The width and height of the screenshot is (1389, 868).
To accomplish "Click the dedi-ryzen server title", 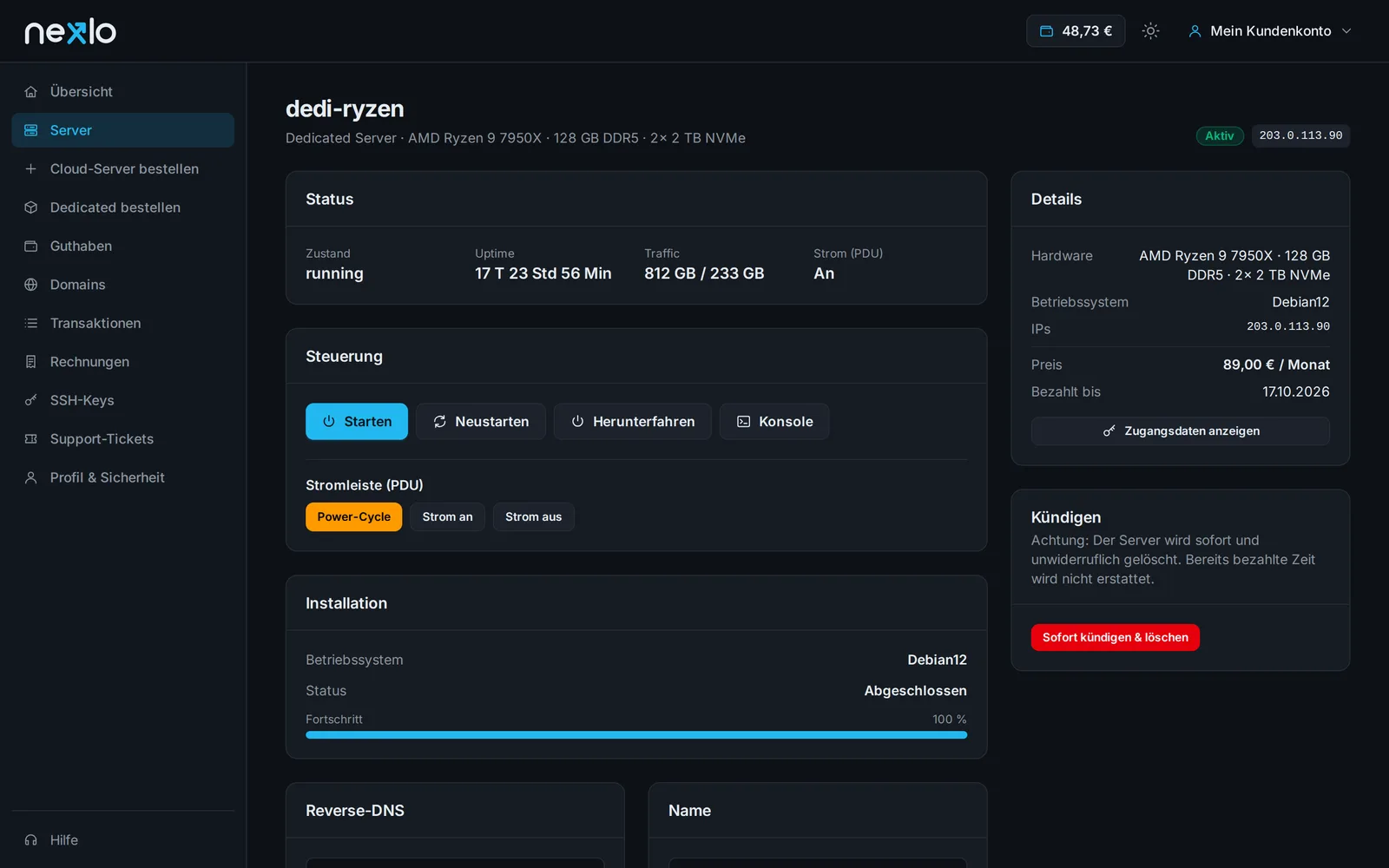I will [x=345, y=108].
